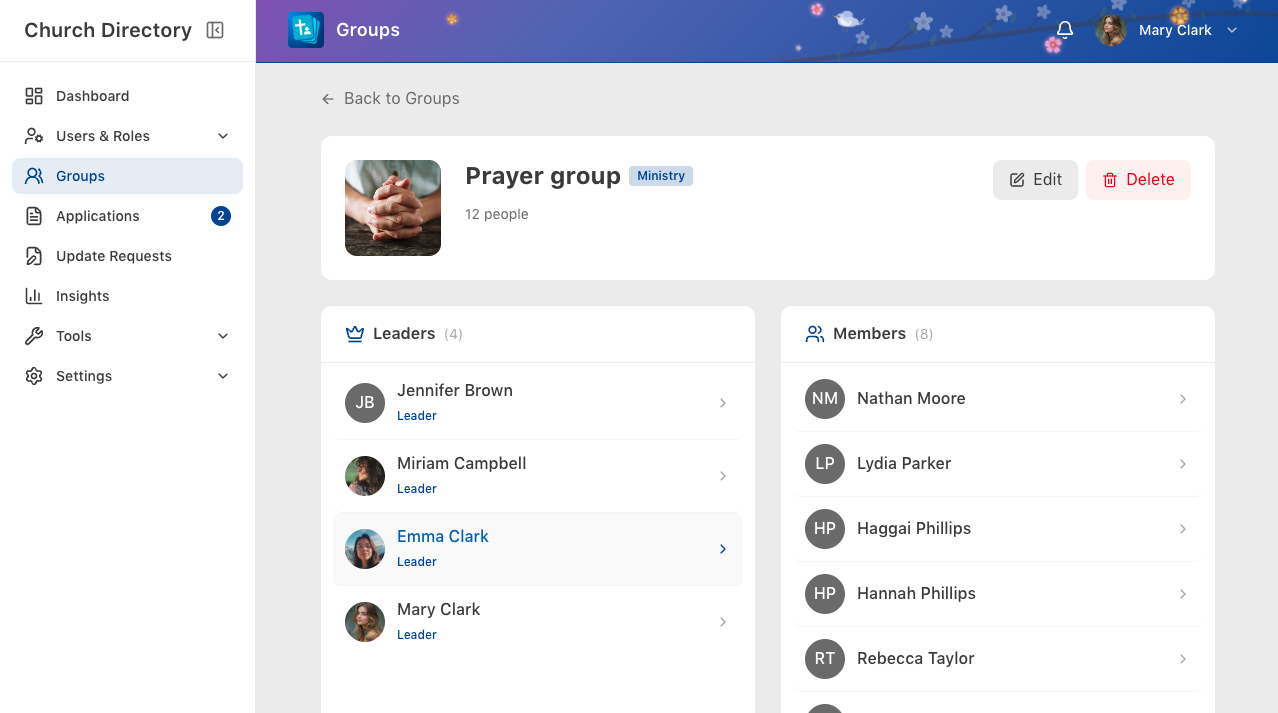
Task: Click the JB avatar for Jennifer Brown
Action: tap(365, 403)
